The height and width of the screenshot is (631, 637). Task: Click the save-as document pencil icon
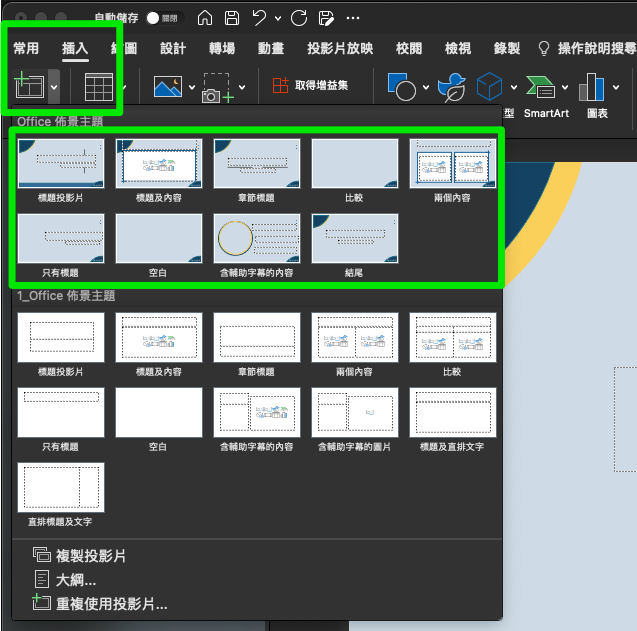point(326,18)
